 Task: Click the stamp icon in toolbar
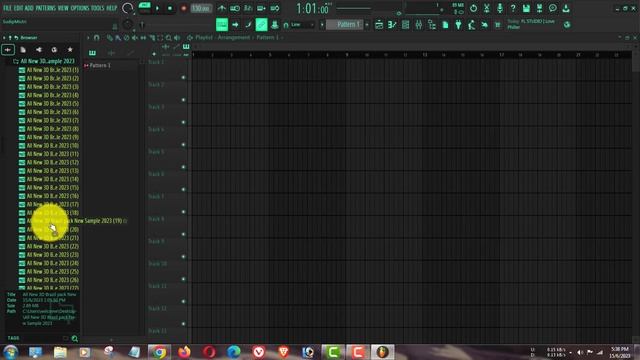[275, 25]
